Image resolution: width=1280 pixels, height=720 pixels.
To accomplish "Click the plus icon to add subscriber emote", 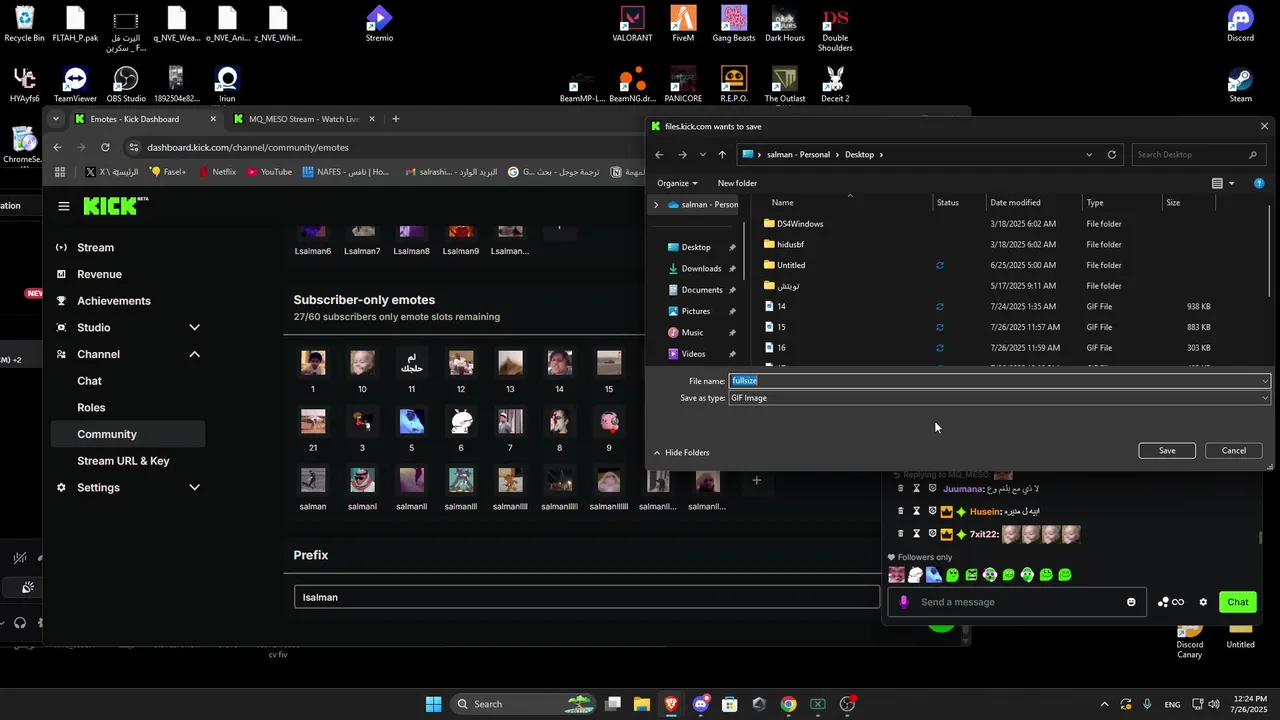I will click(x=757, y=481).
